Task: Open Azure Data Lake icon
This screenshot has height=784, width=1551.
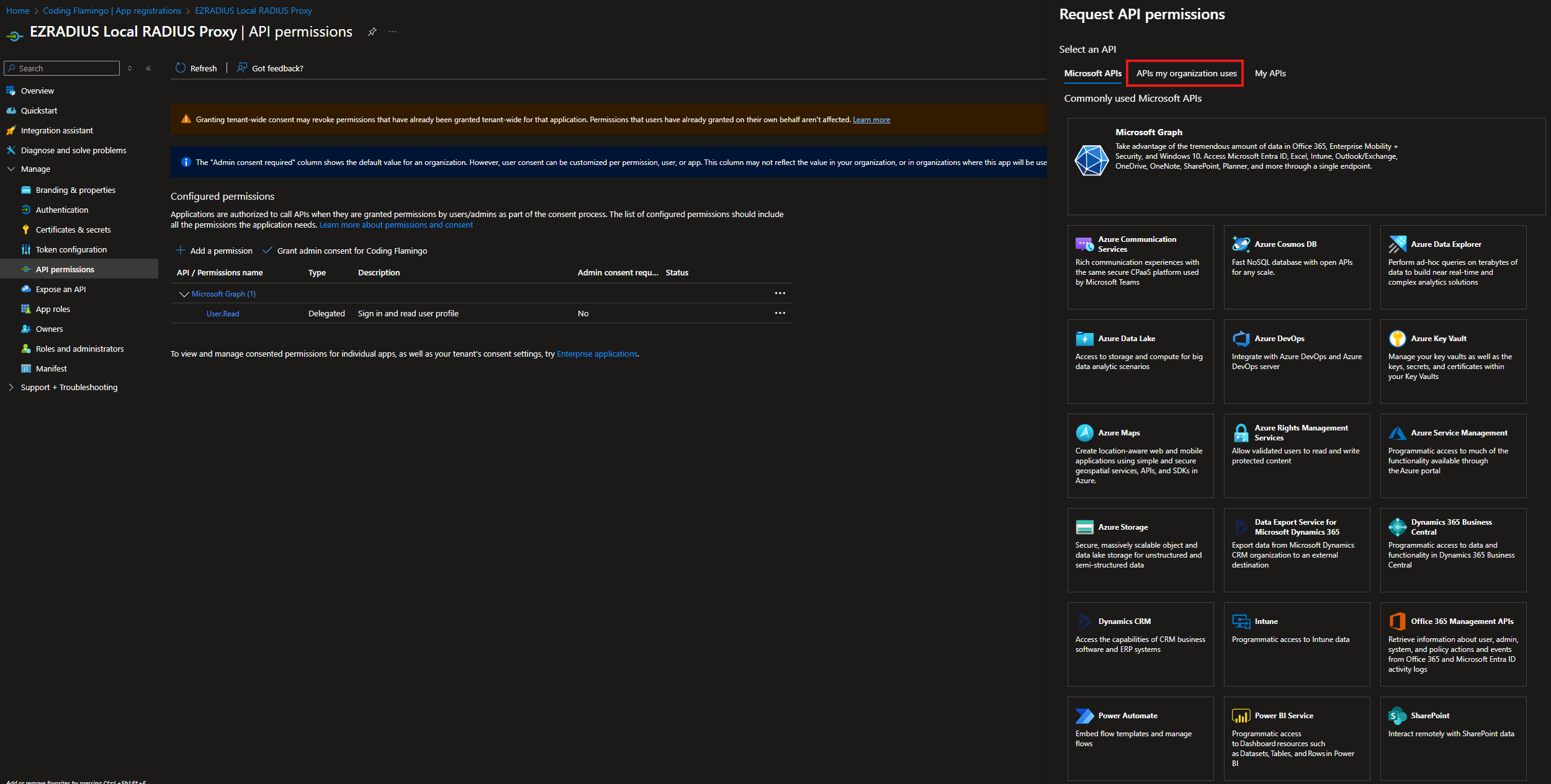Action: pyautogui.click(x=1084, y=339)
